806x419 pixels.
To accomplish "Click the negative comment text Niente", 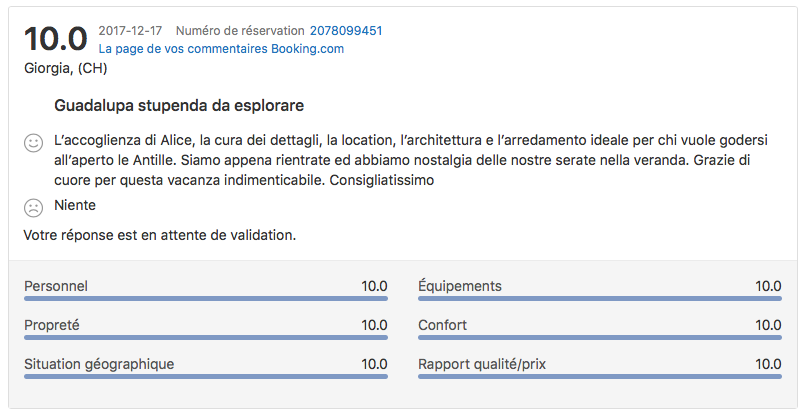I will pyautogui.click(x=75, y=205).
